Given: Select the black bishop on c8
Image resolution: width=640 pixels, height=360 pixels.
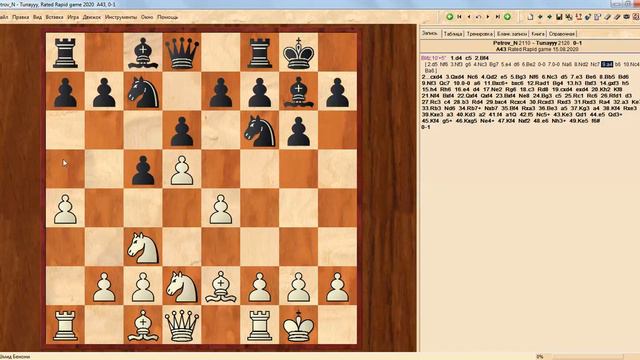Looking at the screenshot, I should 143,52.
